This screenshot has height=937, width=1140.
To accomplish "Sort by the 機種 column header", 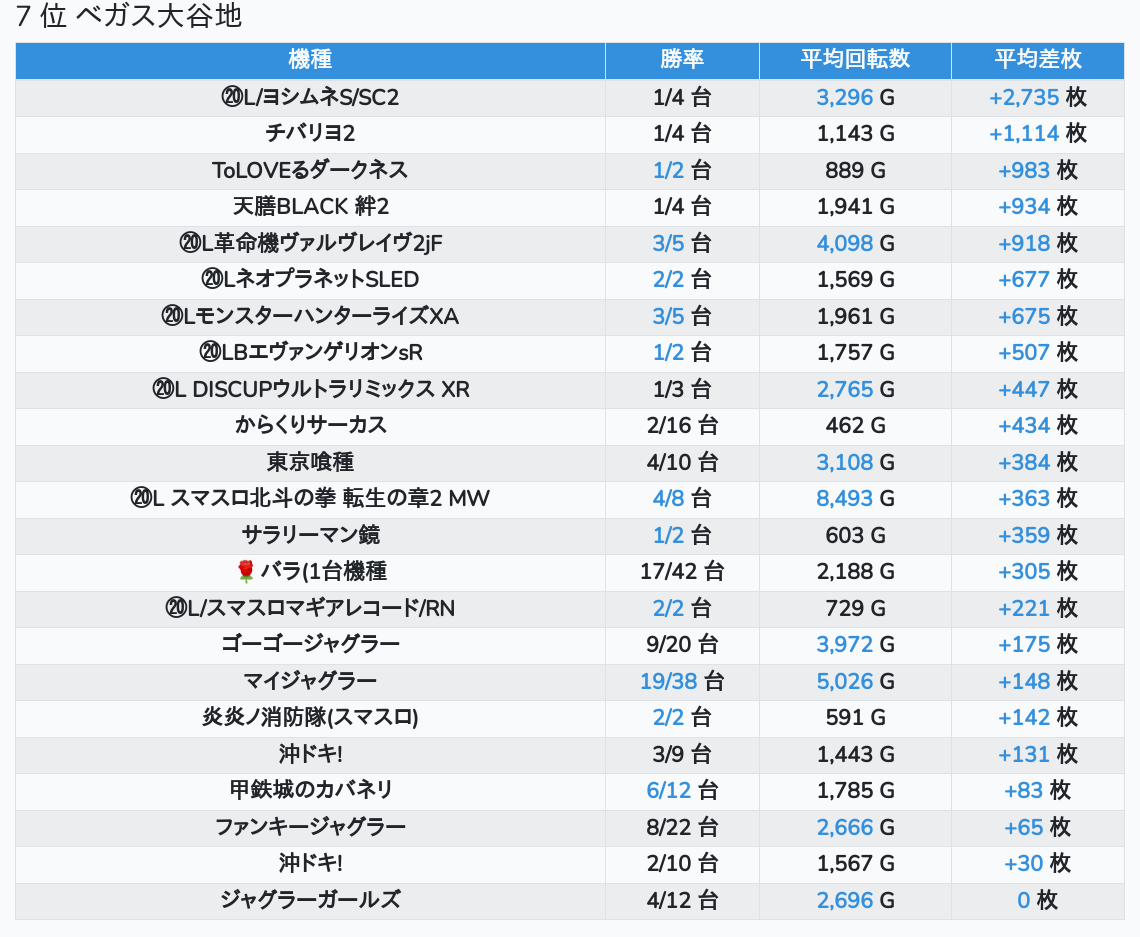I will point(310,60).
